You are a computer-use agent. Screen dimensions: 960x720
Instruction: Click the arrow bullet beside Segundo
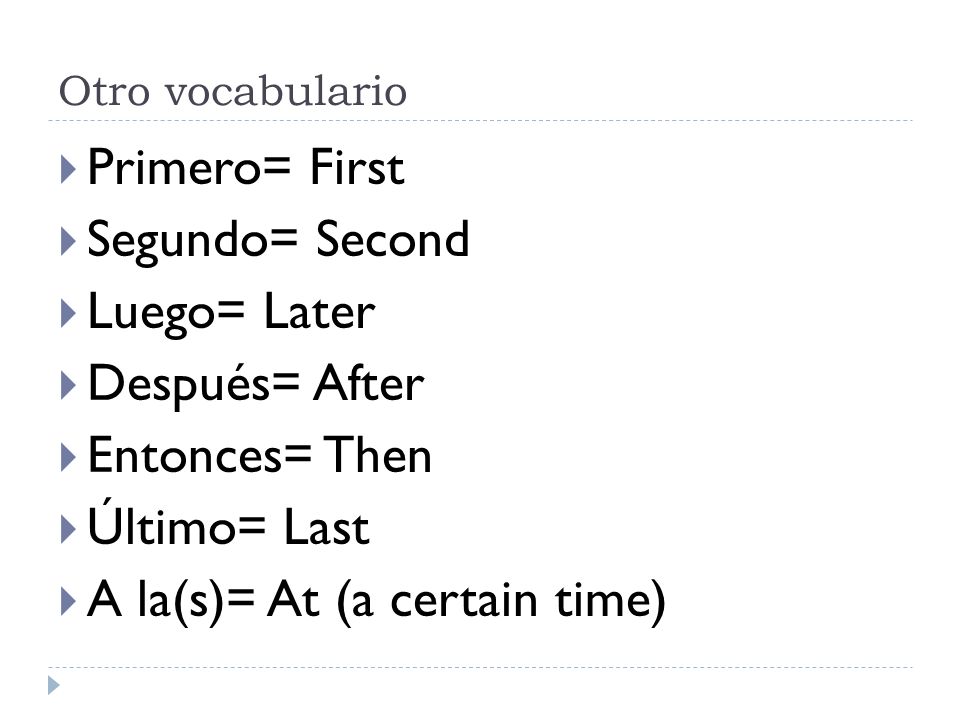pos(68,241)
